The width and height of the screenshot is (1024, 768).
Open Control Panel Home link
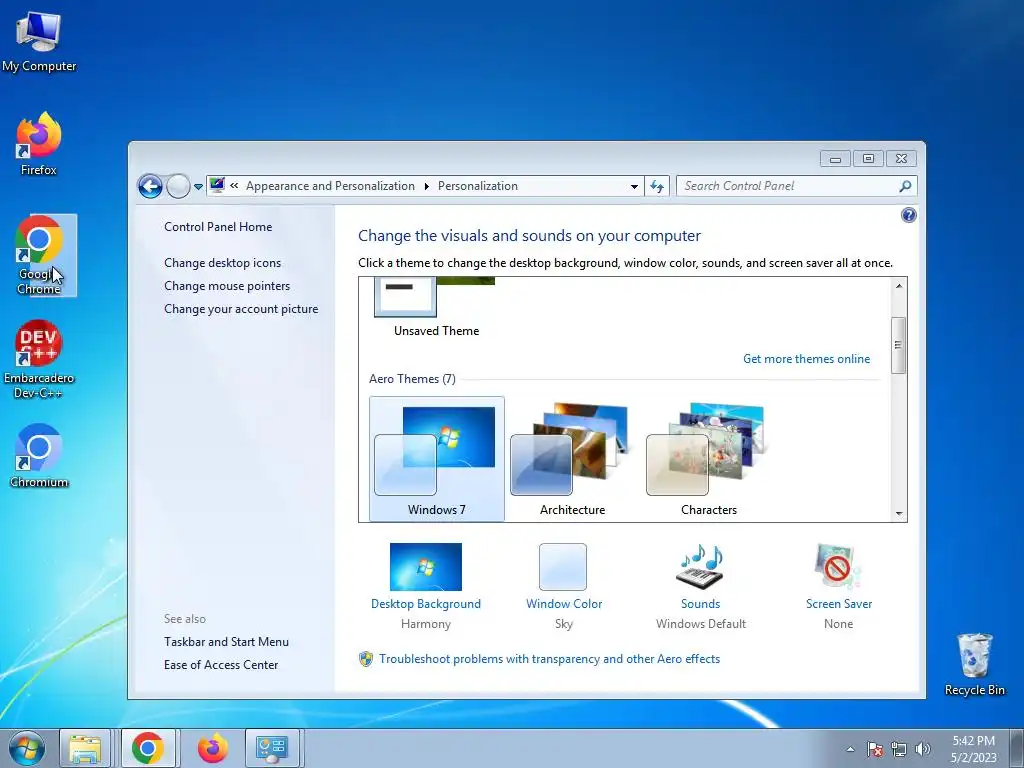[x=218, y=227]
